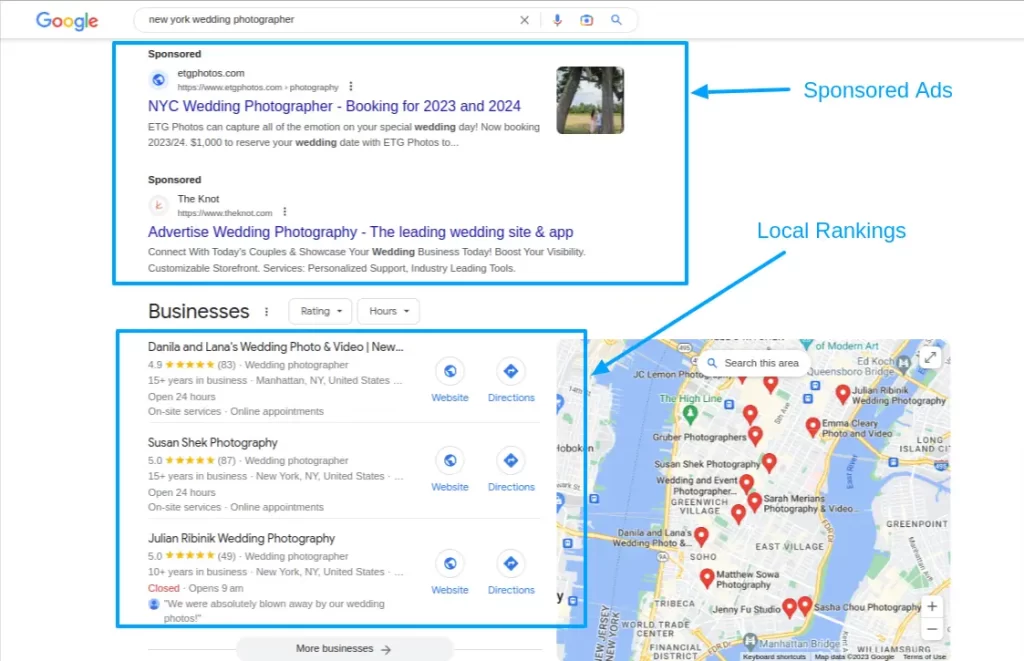Open the Rating filter dropdown

(320, 312)
